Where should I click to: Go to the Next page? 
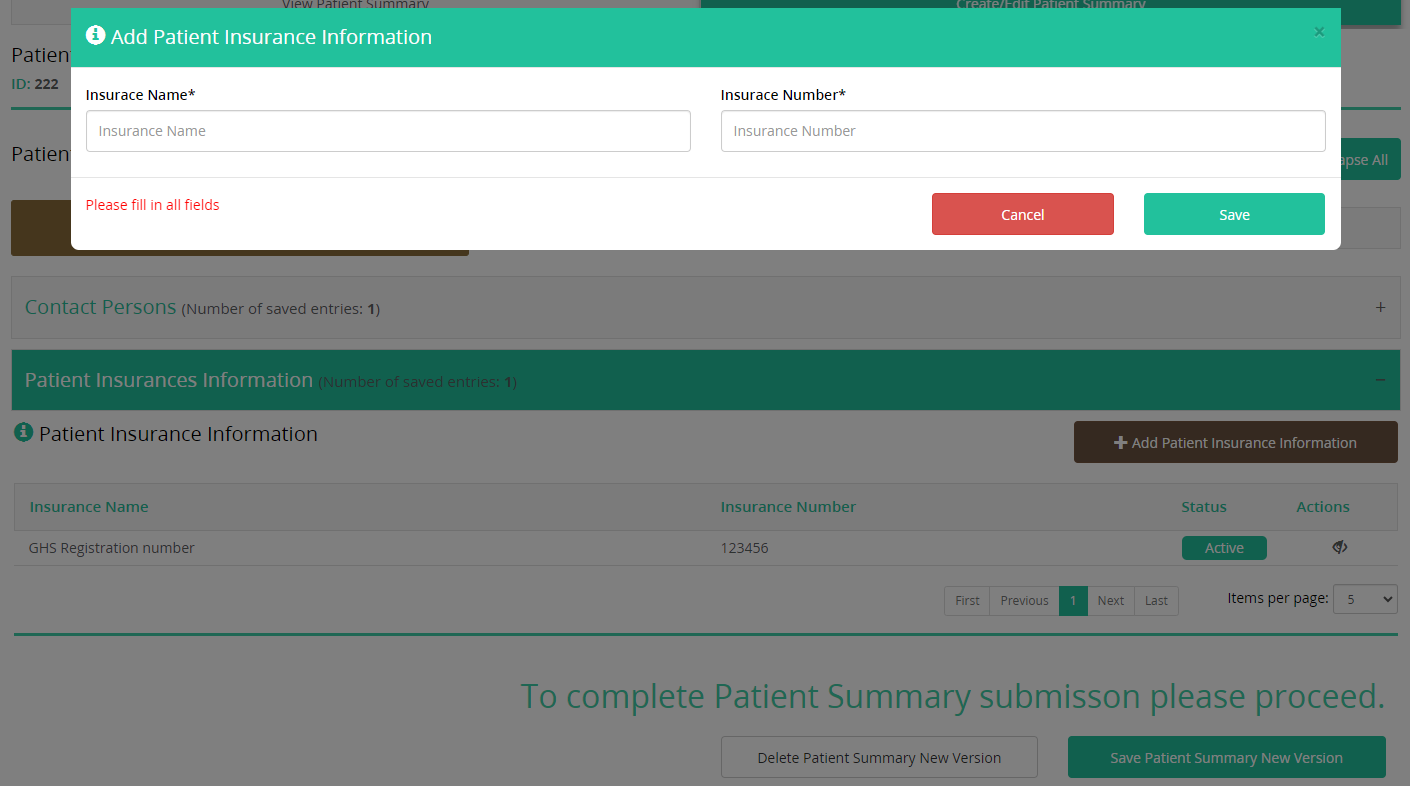(1110, 600)
